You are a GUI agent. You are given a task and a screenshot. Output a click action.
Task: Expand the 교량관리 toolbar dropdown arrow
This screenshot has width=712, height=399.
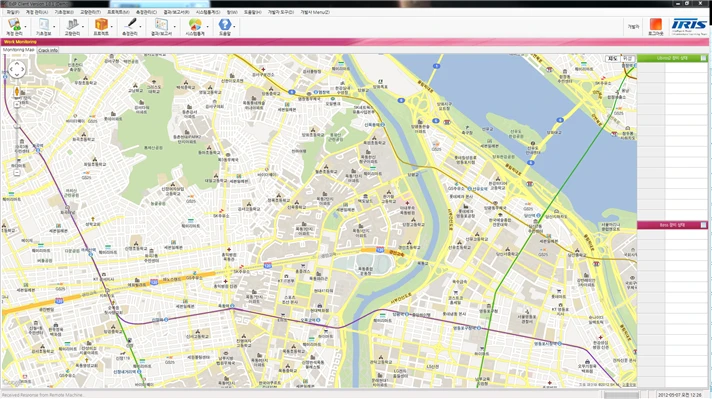[83, 27]
